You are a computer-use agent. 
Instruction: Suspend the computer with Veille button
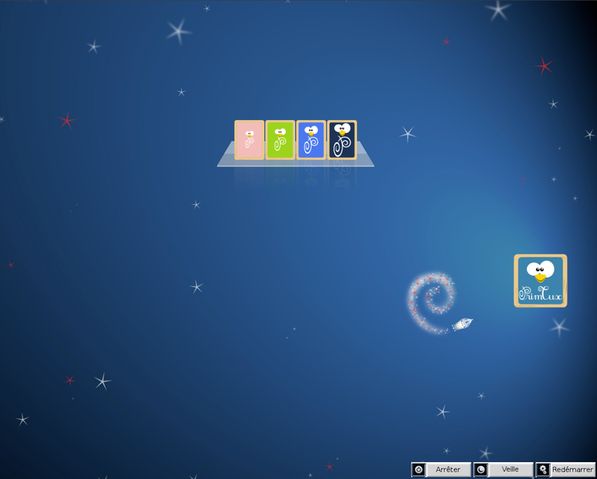point(503,469)
